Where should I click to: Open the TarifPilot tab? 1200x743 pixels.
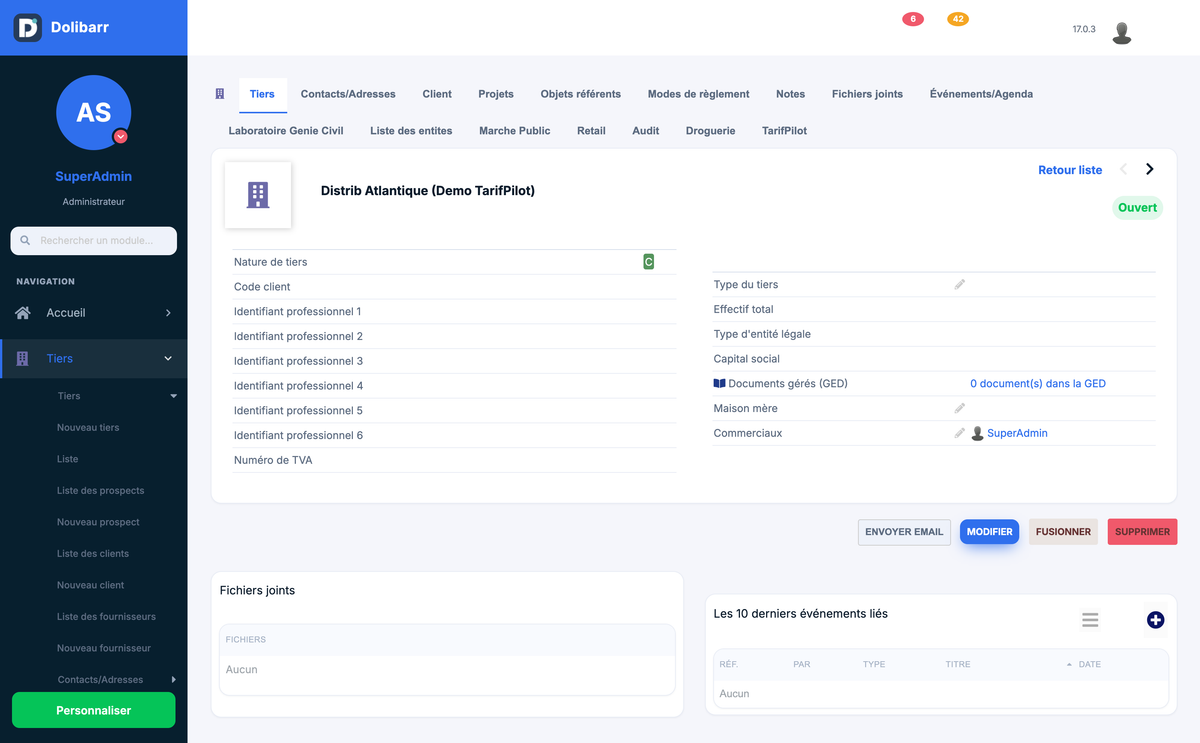click(x=784, y=131)
